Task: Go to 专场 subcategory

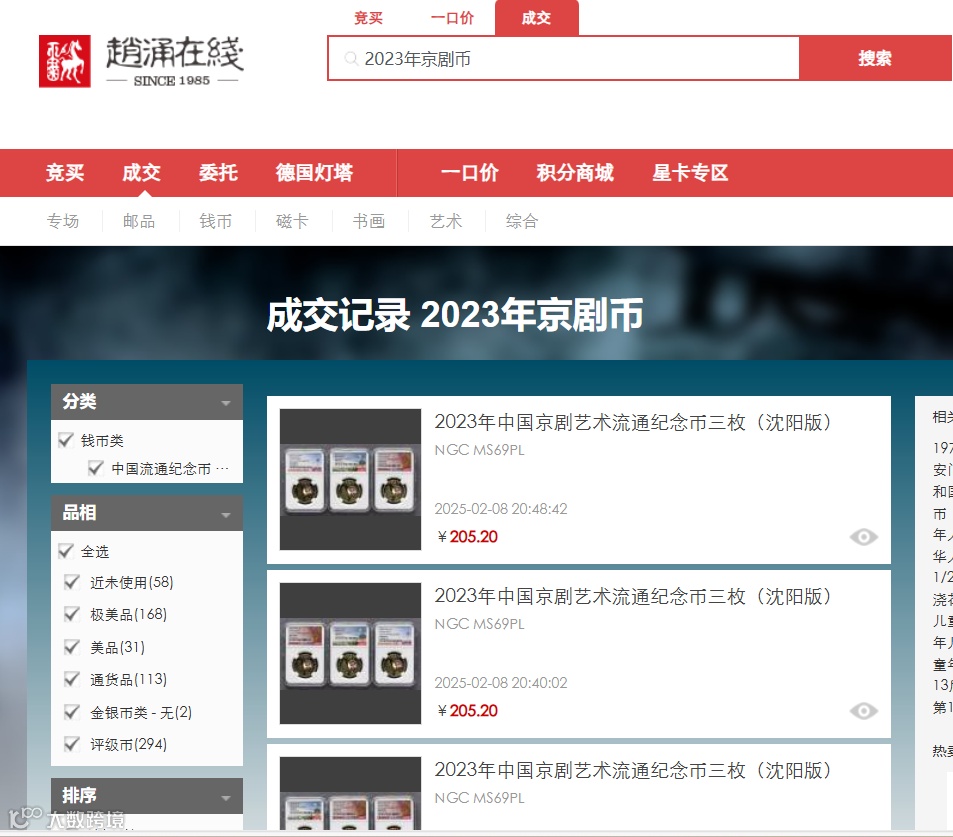Action: [63, 221]
